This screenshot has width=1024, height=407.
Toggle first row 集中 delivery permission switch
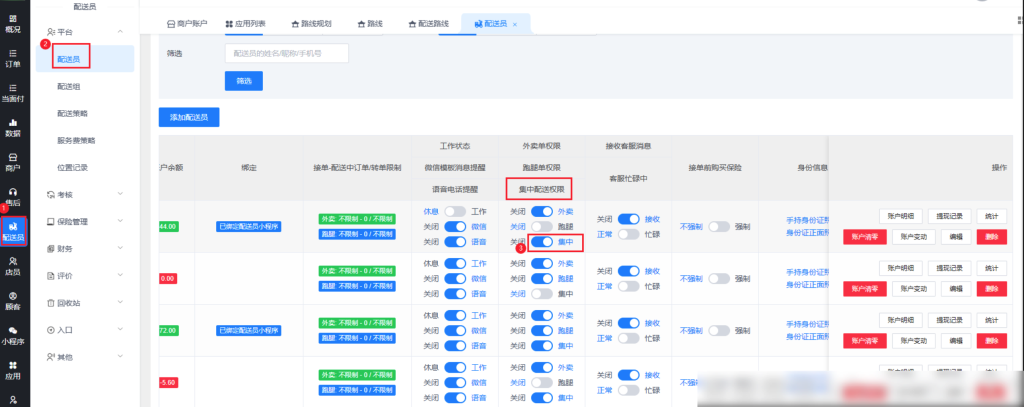pyautogui.click(x=541, y=242)
